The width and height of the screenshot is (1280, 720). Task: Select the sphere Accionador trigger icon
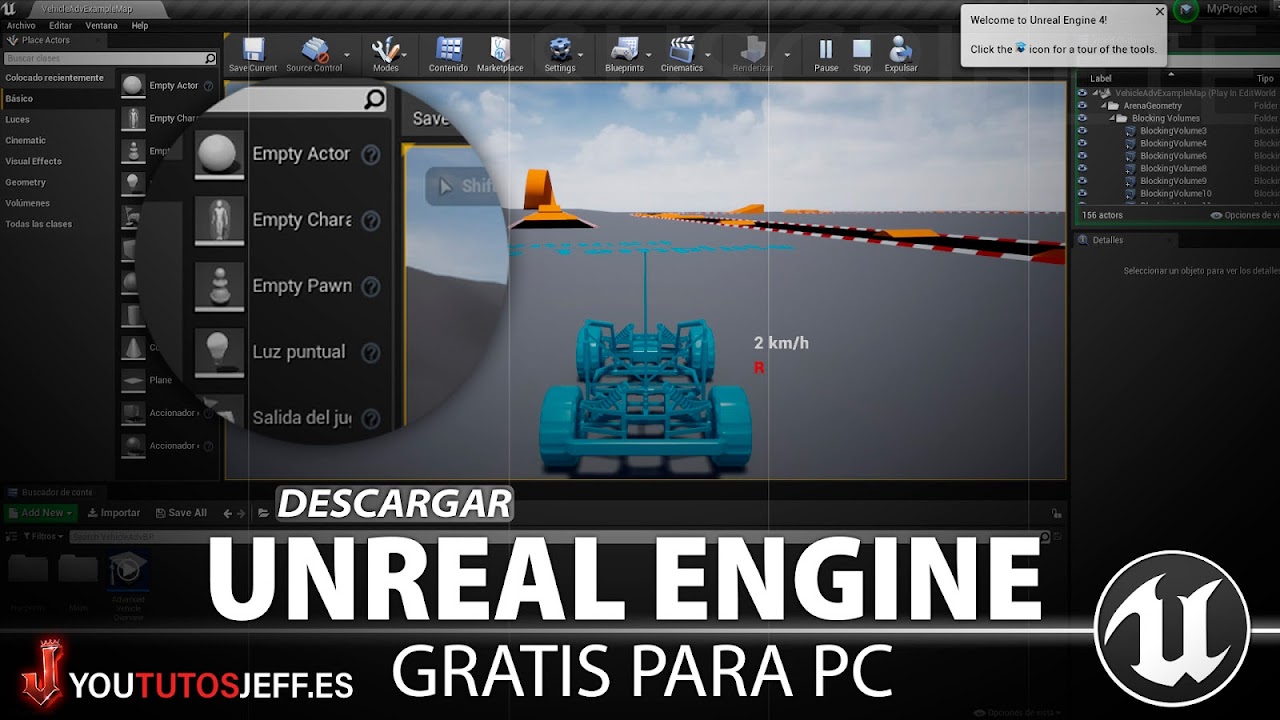[132, 446]
